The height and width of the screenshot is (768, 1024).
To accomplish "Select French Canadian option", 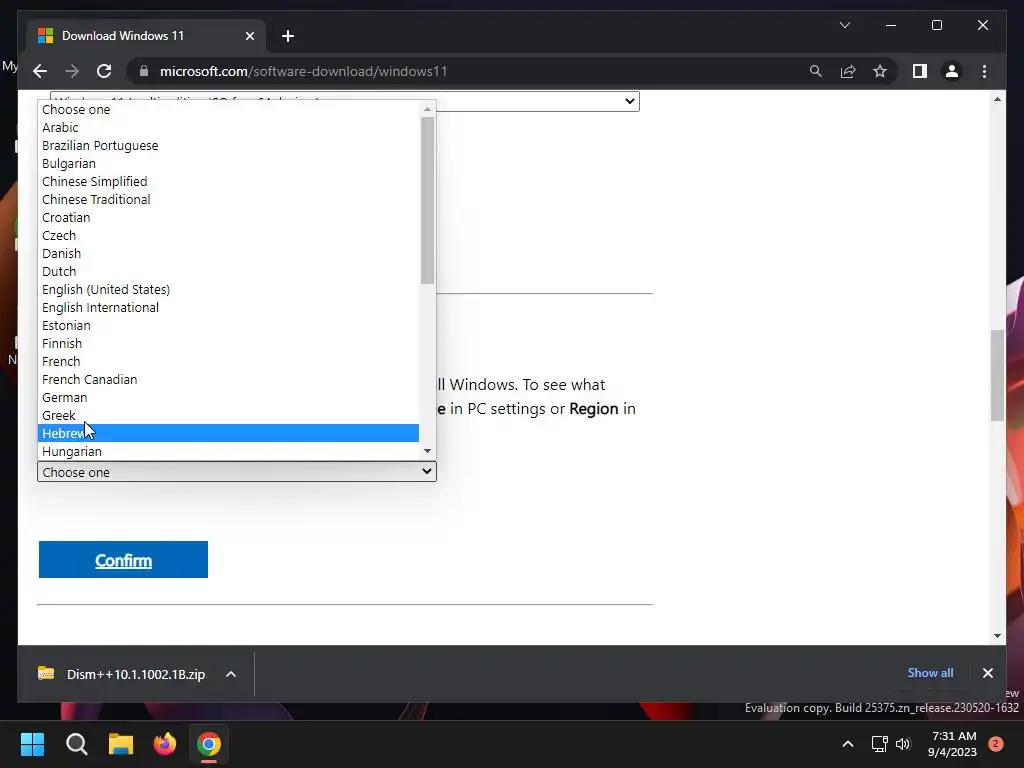I will point(228,379).
